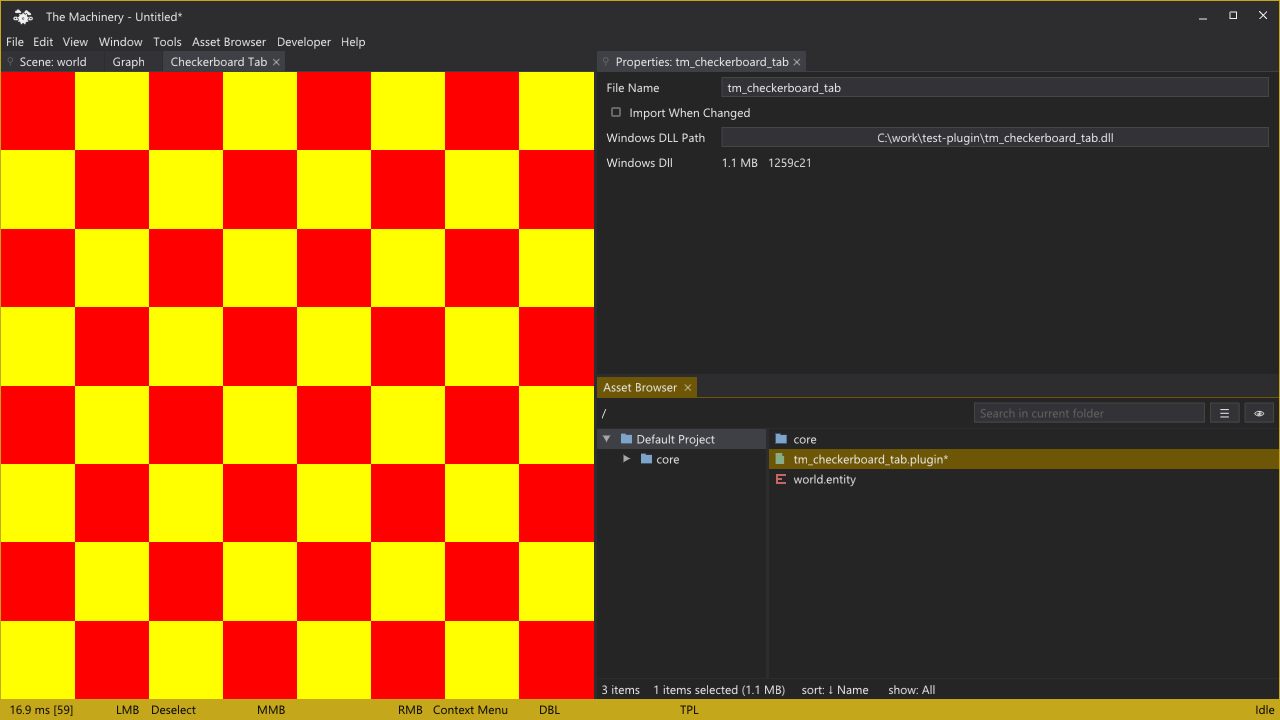Screen dimensions: 1280x720
Task: Enable Import When Changed checkbox
Action: point(616,112)
